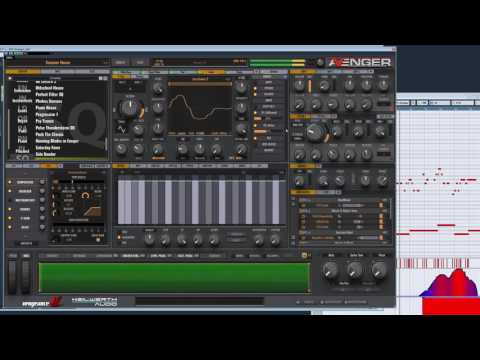
Task: Click the large oscillator knob with colored ring
Action: tap(130, 108)
